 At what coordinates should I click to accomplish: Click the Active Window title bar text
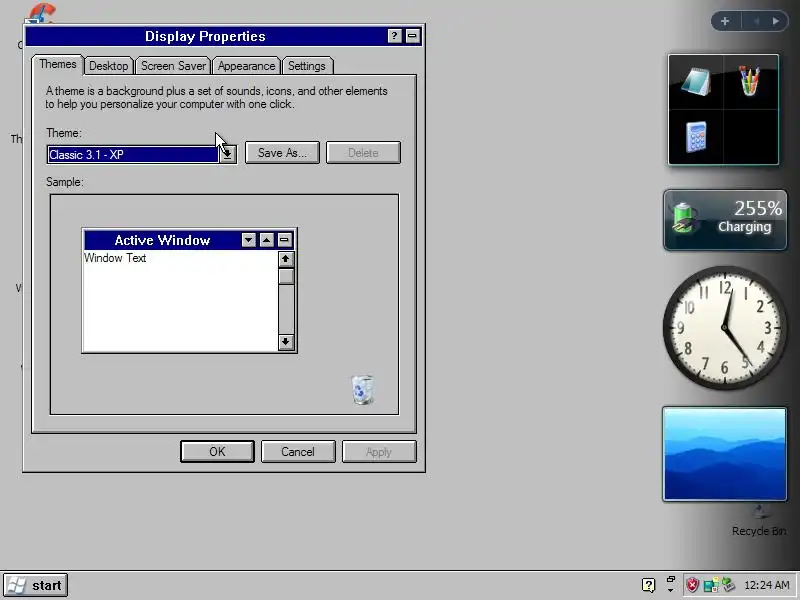[x=162, y=240]
